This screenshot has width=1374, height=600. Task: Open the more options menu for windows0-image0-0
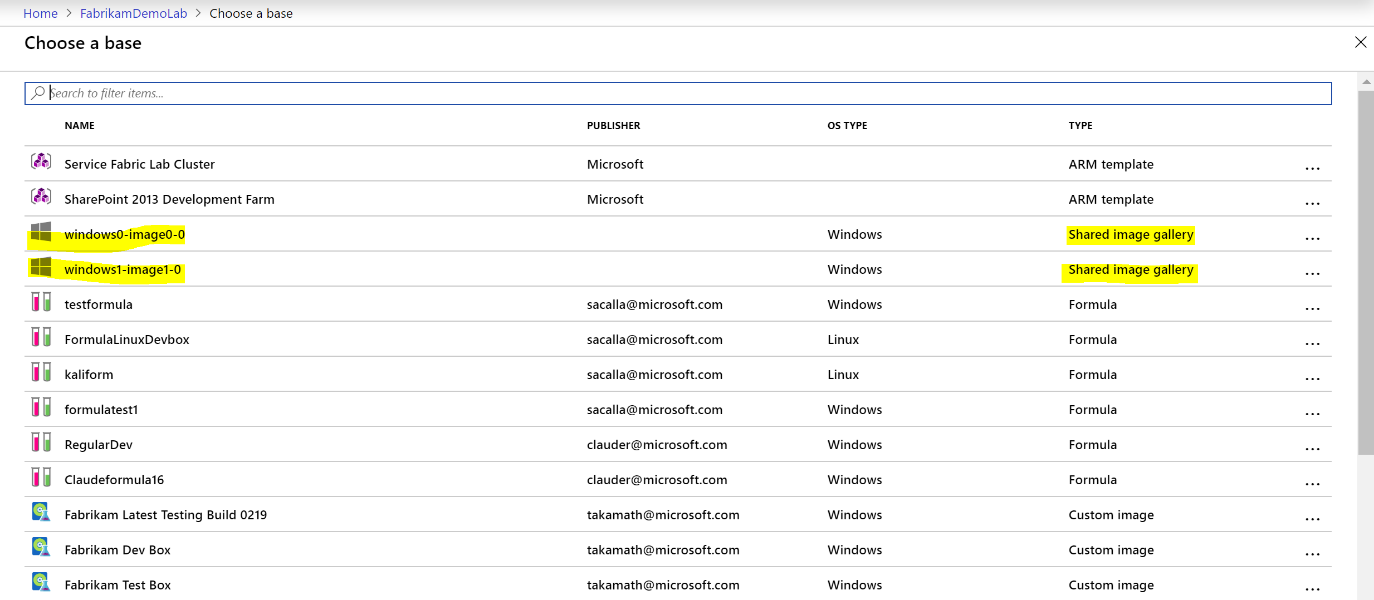1313,238
